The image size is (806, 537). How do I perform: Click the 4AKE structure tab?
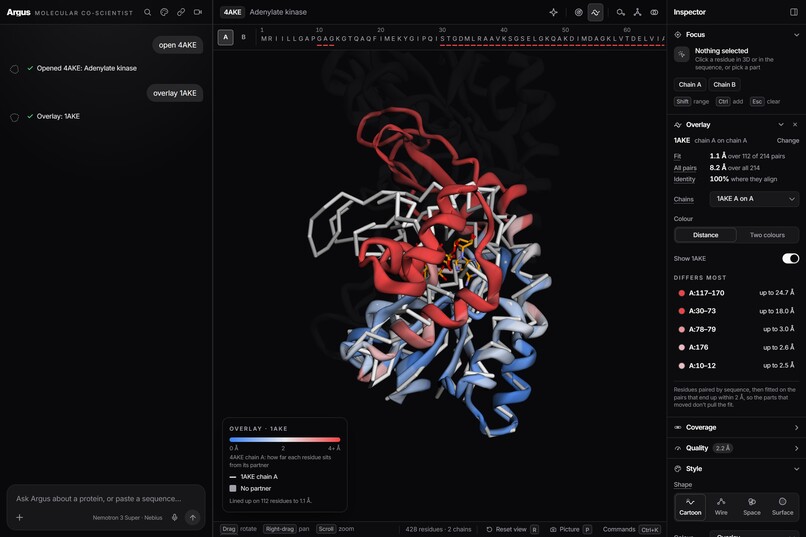232,12
